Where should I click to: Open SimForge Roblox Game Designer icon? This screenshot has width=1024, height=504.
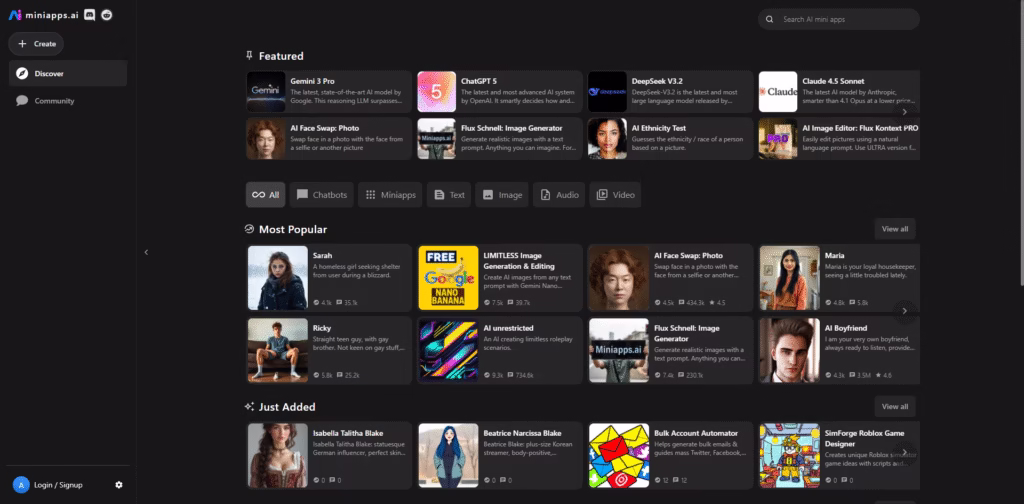(790, 455)
